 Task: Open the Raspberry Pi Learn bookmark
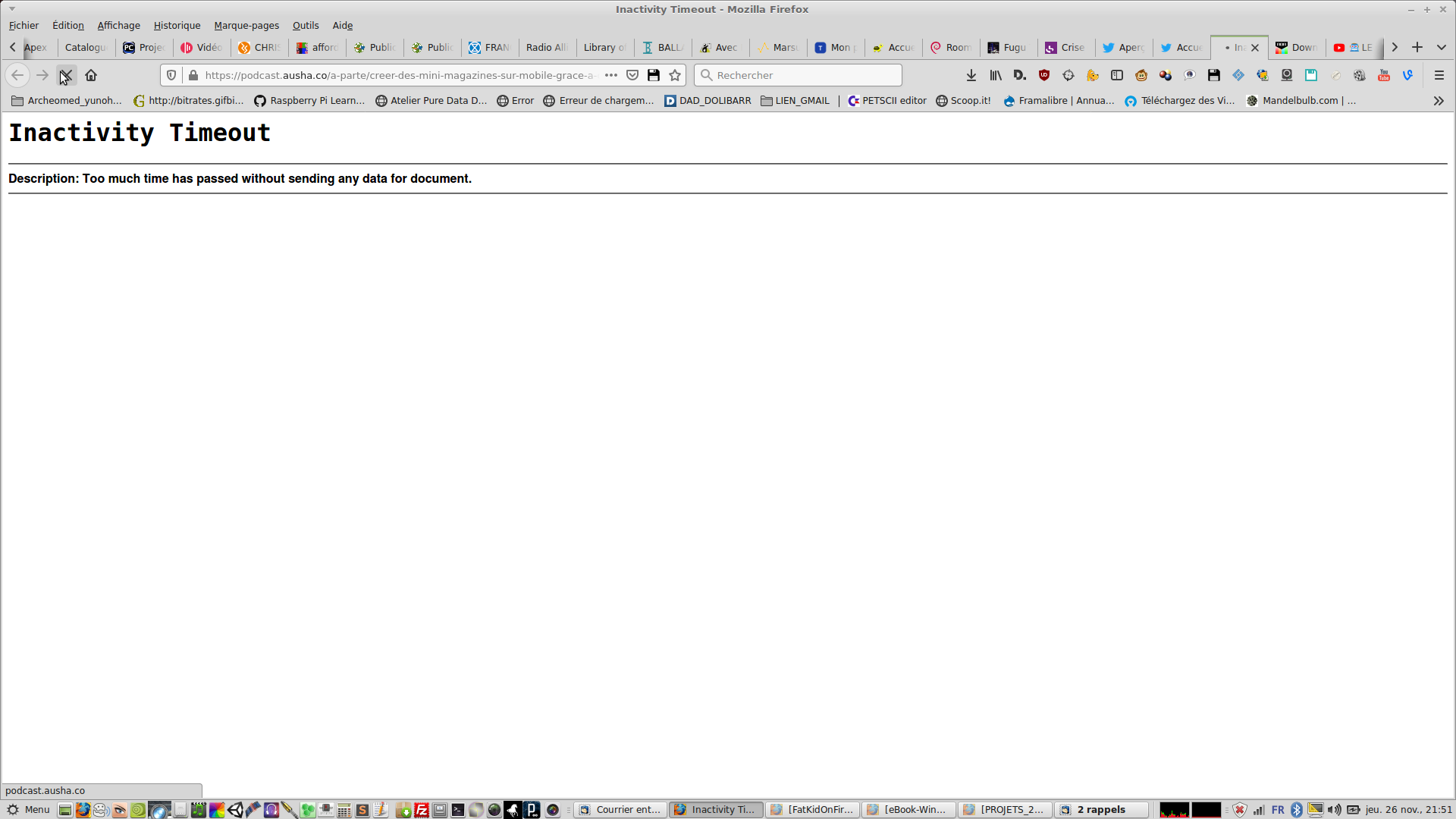[309, 101]
